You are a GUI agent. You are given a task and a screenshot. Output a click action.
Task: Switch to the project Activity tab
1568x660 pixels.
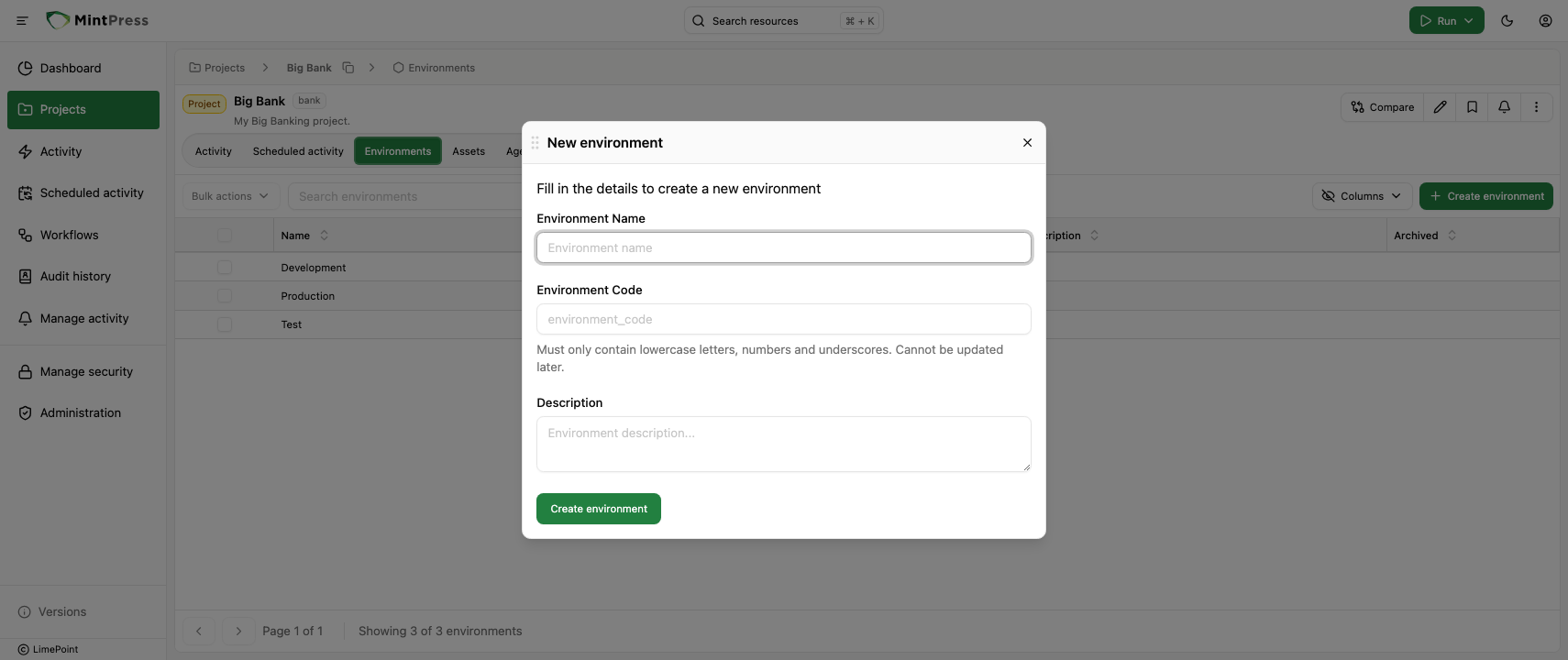coord(213,151)
